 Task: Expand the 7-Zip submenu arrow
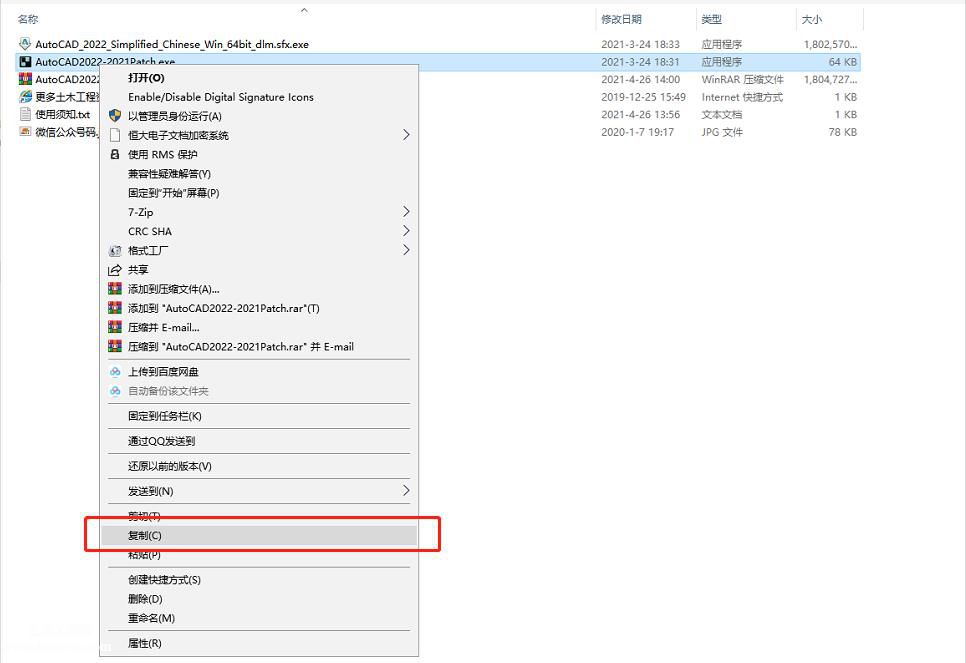[x=406, y=211]
